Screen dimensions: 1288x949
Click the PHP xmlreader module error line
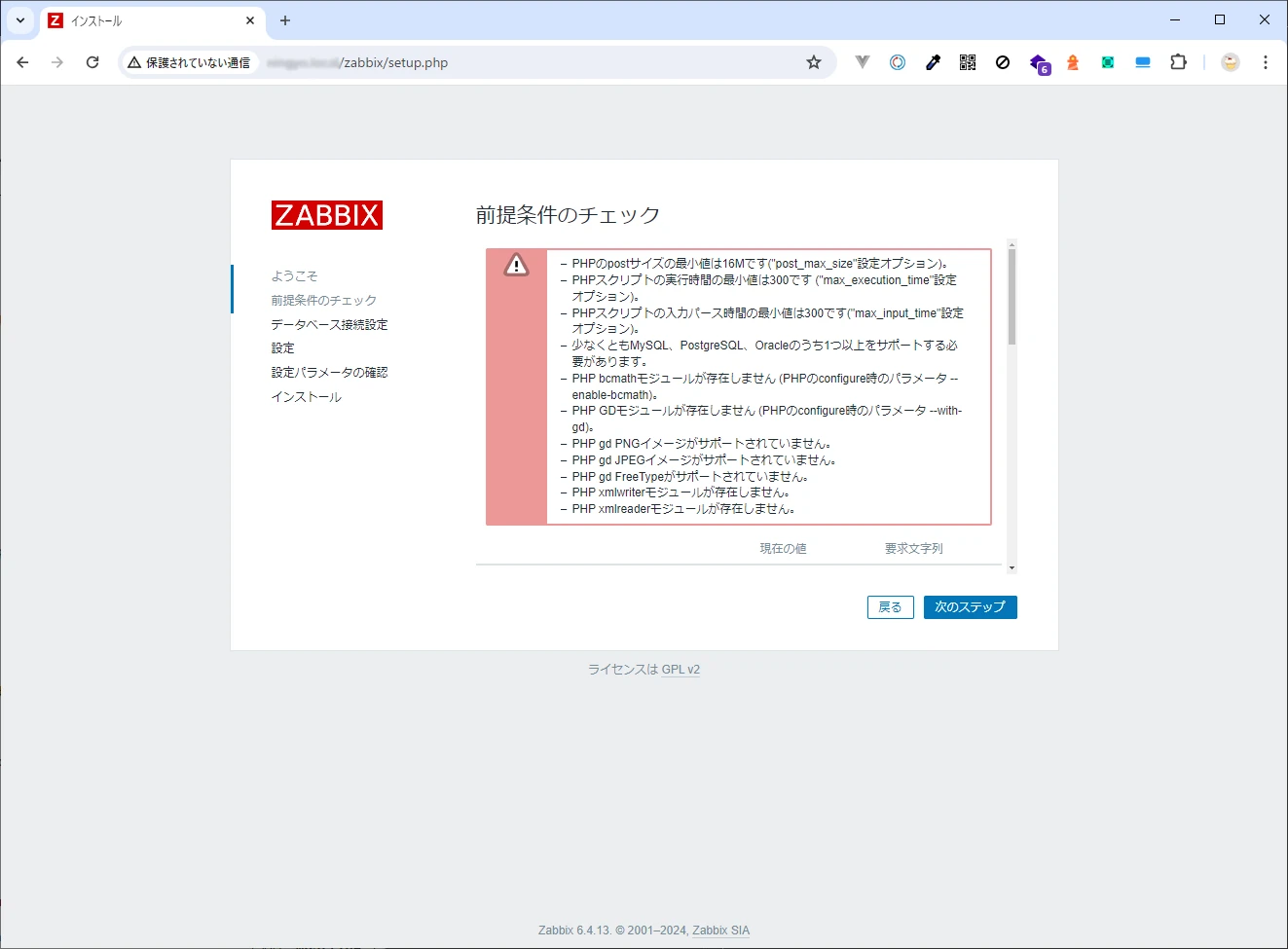pyautogui.click(x=683, y=509)
